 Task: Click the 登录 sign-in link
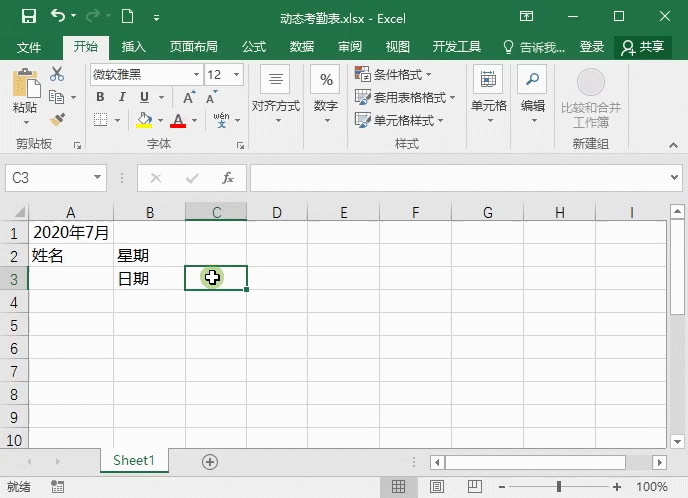point(592,47)
